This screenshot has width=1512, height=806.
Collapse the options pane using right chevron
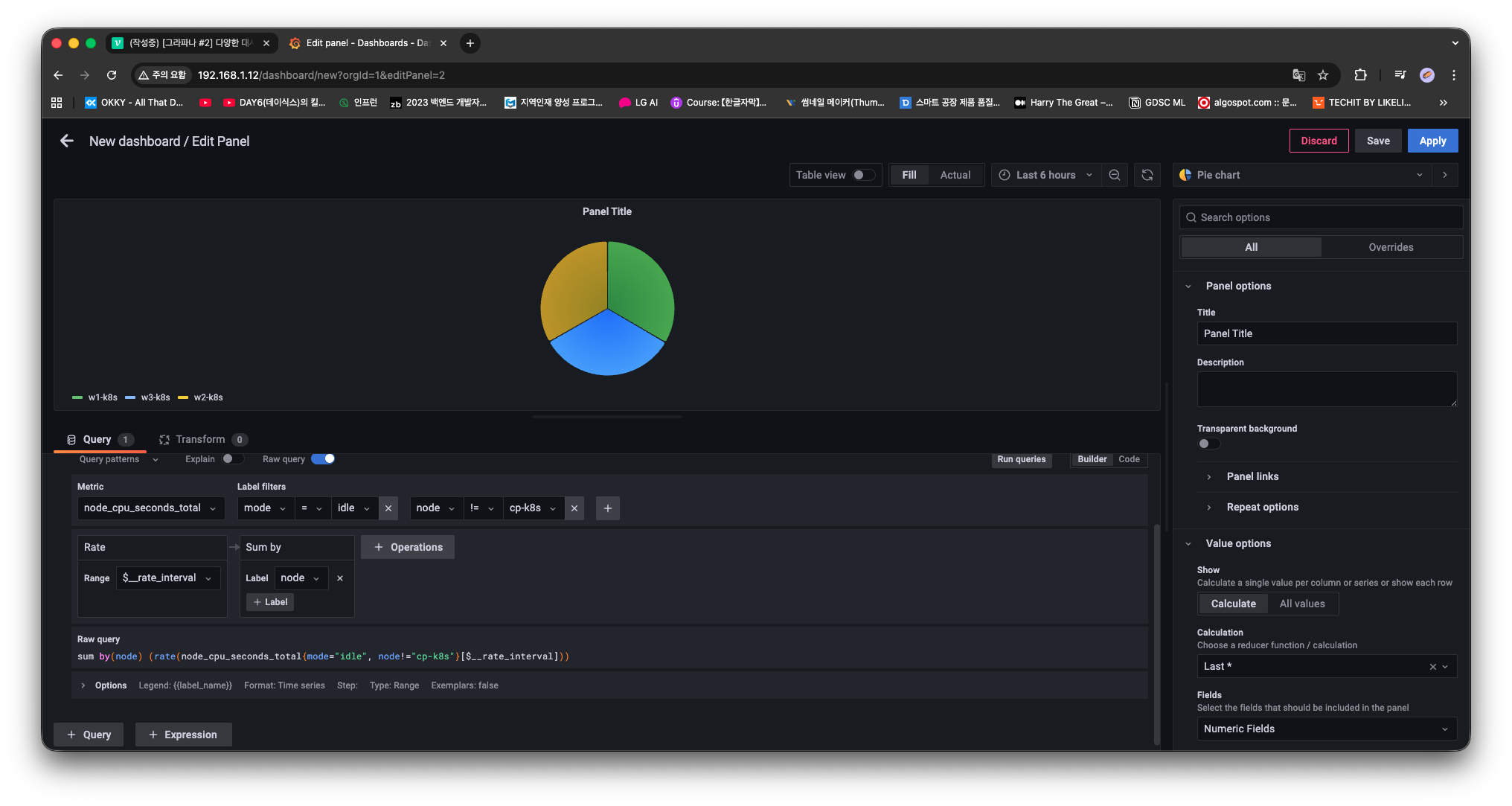pyautogui.click(x=1445, y=175)
